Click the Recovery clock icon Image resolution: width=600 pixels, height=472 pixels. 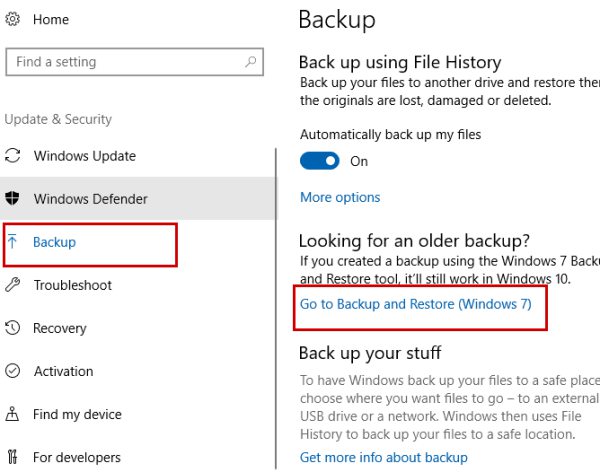point(13,328)
